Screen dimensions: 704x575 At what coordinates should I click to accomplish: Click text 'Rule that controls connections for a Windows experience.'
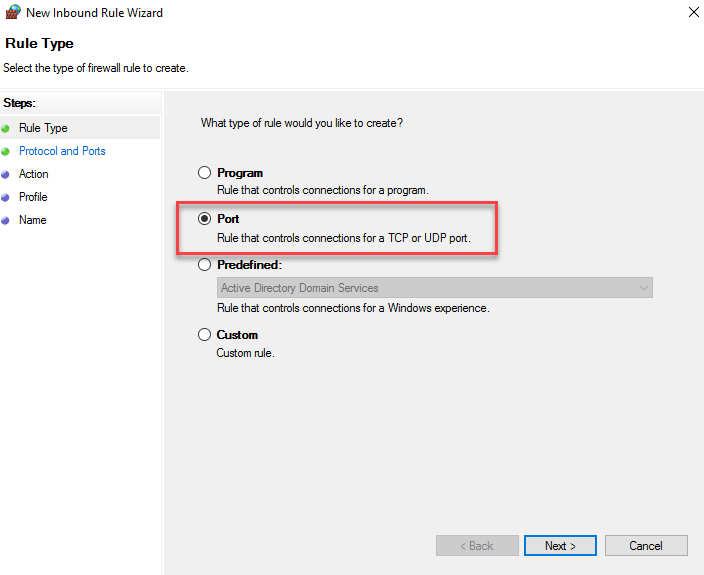(353, 308)
